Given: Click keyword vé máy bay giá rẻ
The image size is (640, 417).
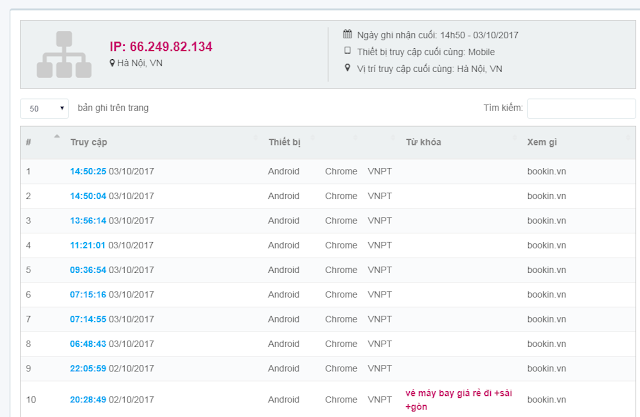Looking at the screenshot, I should coord(458,400).
